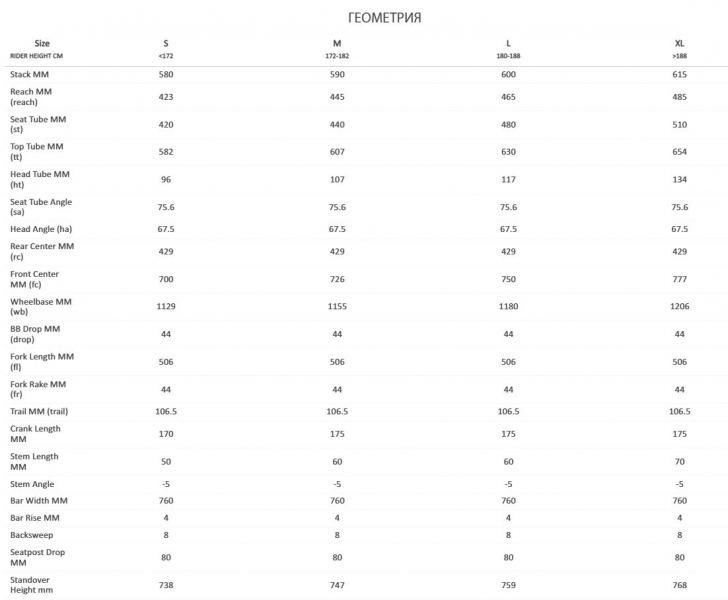Select the M size column header
Image resolution: width=728 pixels, height=600 pixels.
337,43
